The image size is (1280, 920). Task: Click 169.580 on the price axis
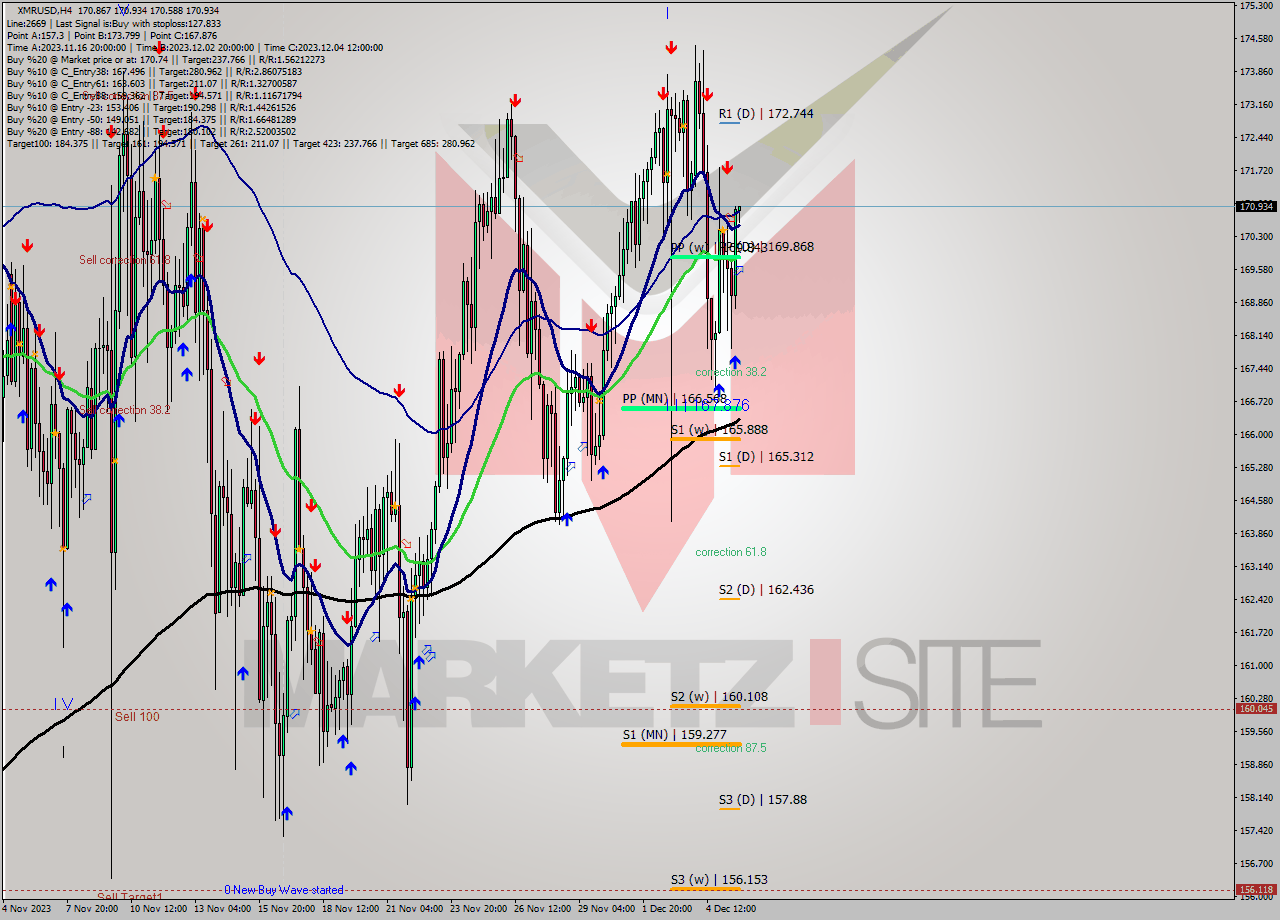point(1256,270)
